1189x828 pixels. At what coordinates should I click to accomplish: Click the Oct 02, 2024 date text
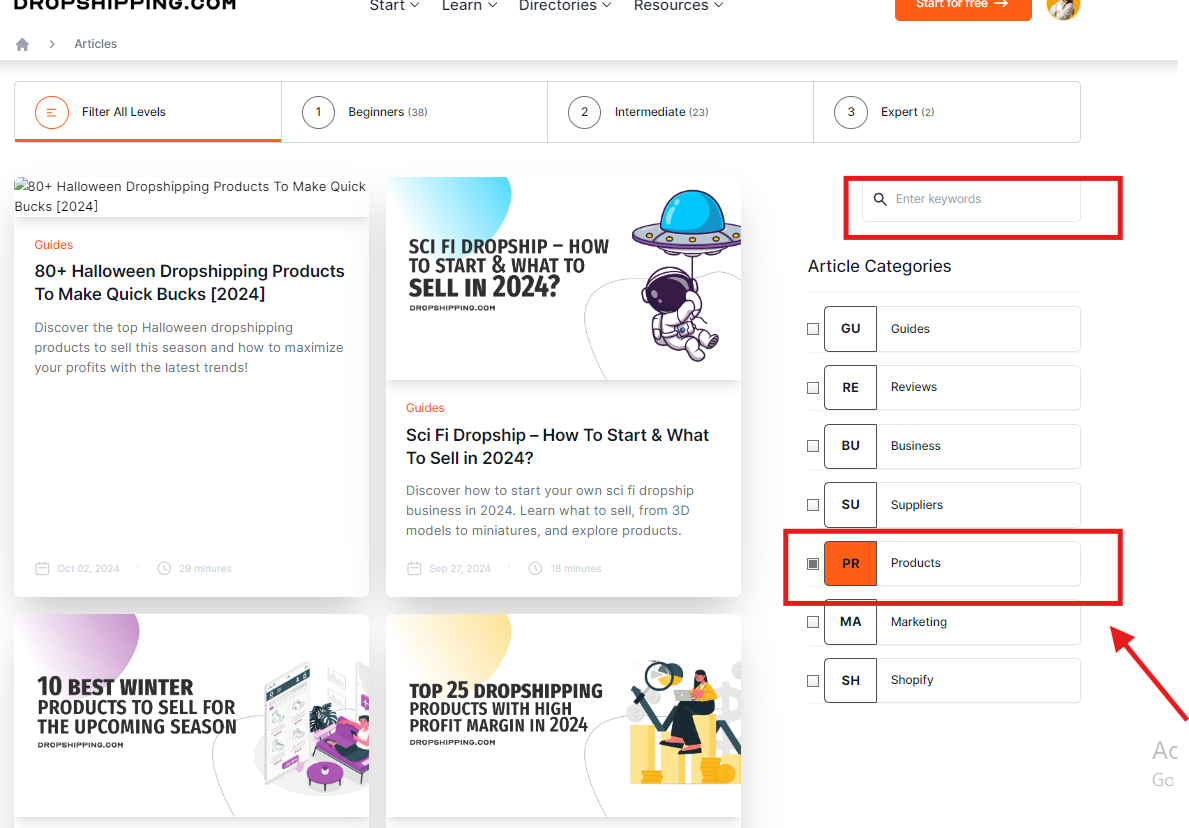pyautogui.click(x=89, y=569)
